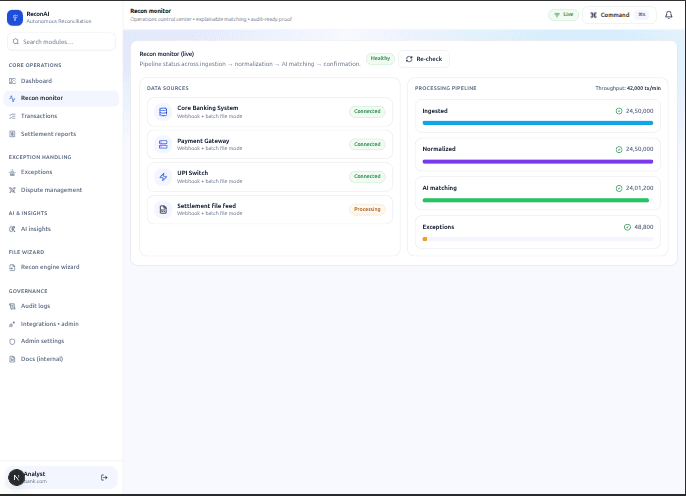Click the Audit logs icon
The width and height of the screenshot is (686, 496).
click(x=12, y=306)
